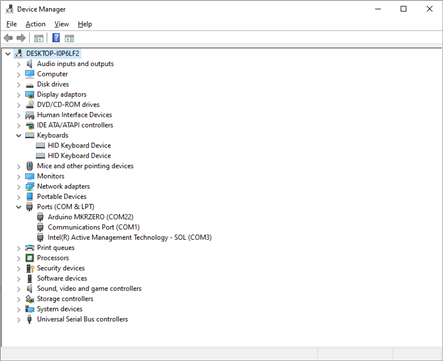443x361 pixels.
Task: Click the IDE ATA/ATAPI controllers icon
Action: (30, 125)
